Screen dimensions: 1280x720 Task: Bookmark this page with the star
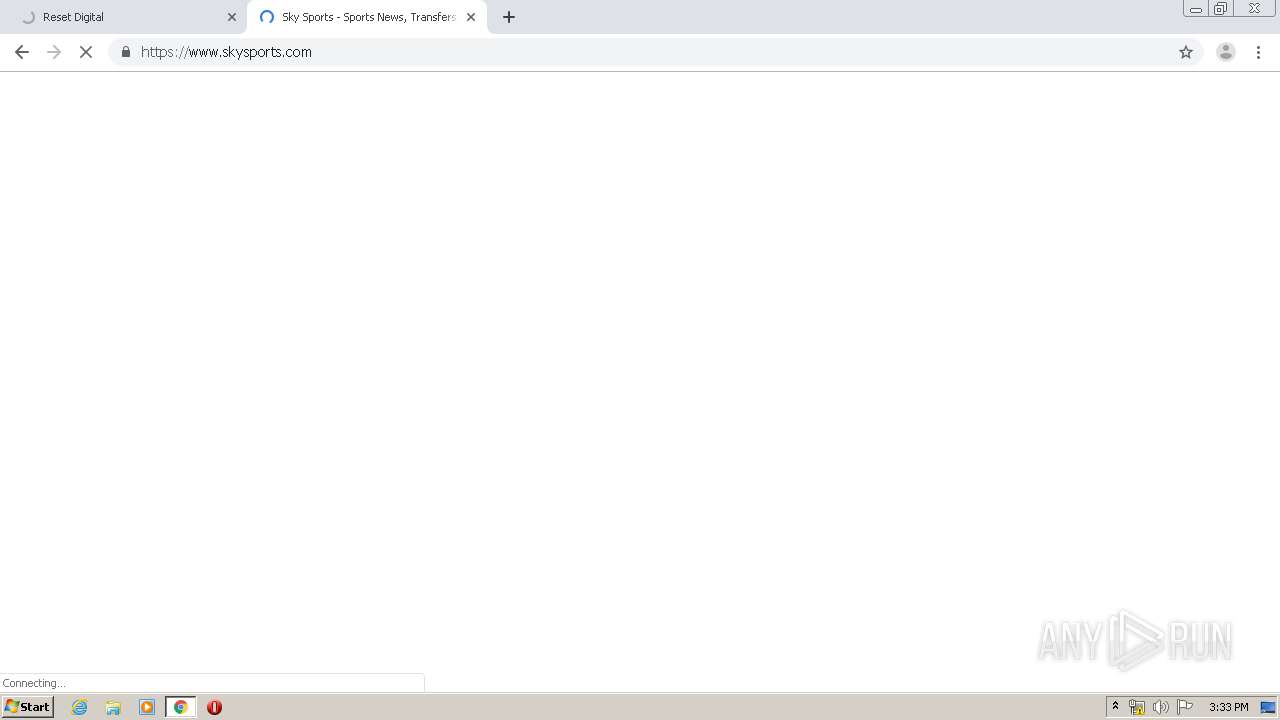(1186, 52)
